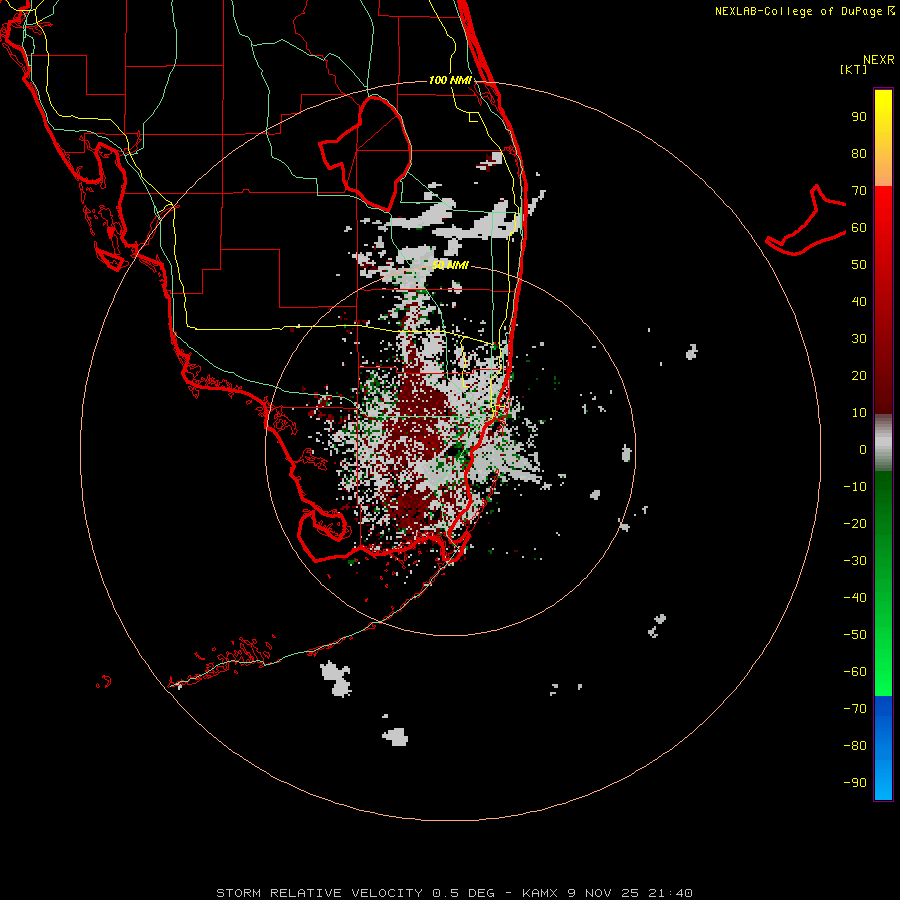The height and width of the screenshot is (900, 900).
Task: Click the 0 value on the velocity scale
Action: pyautogui.click(x=863, y=450)
